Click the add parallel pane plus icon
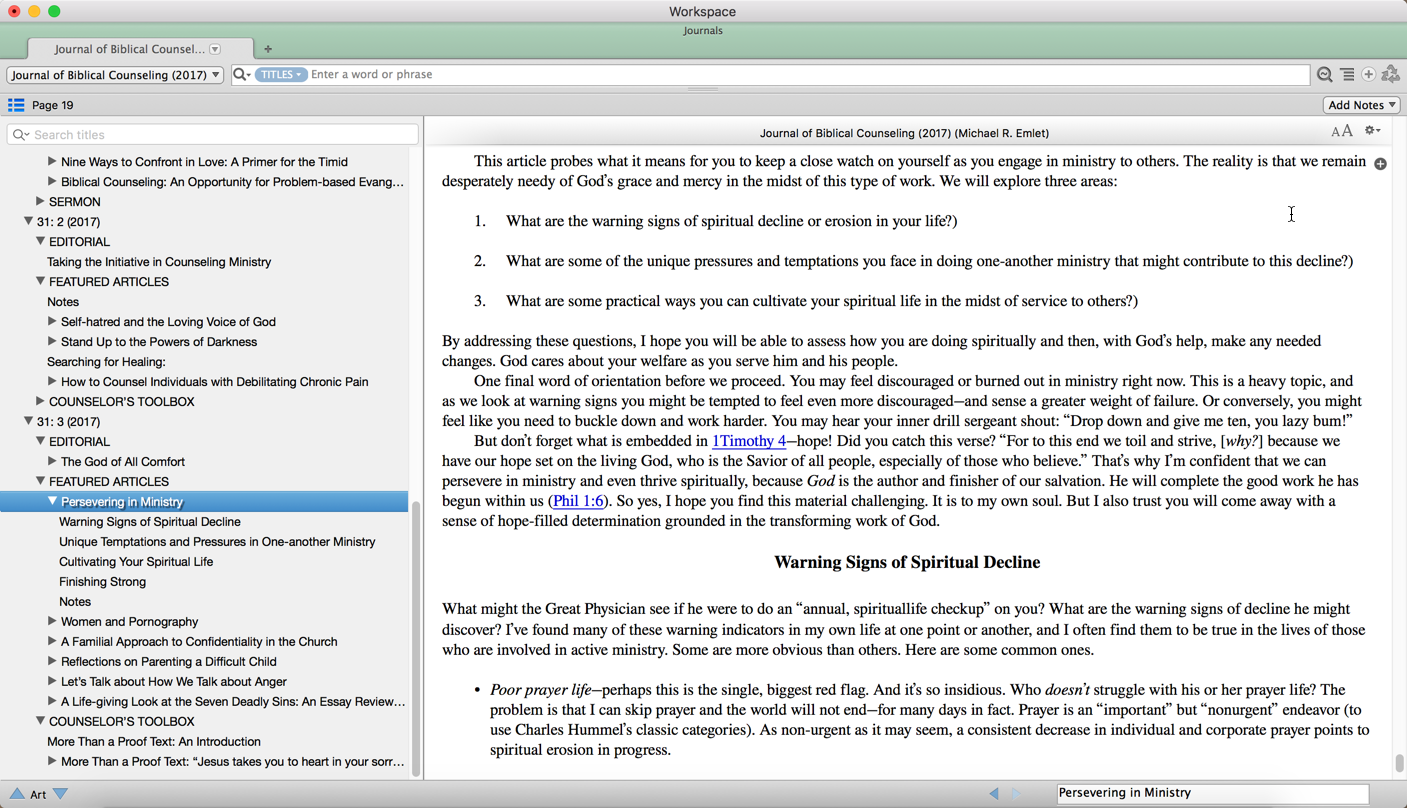The width and height of the screenshot is (1407, 808). point(1369,75)
